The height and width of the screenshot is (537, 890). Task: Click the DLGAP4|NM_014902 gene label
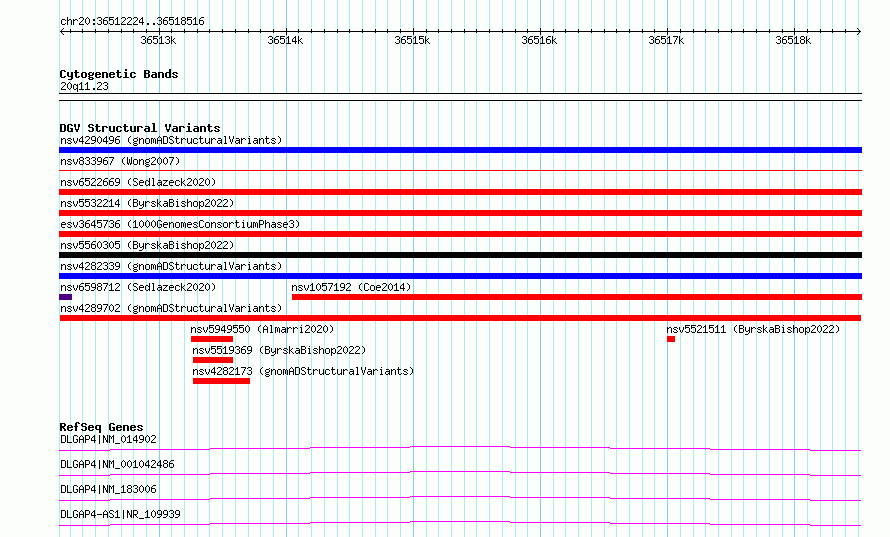108,439
